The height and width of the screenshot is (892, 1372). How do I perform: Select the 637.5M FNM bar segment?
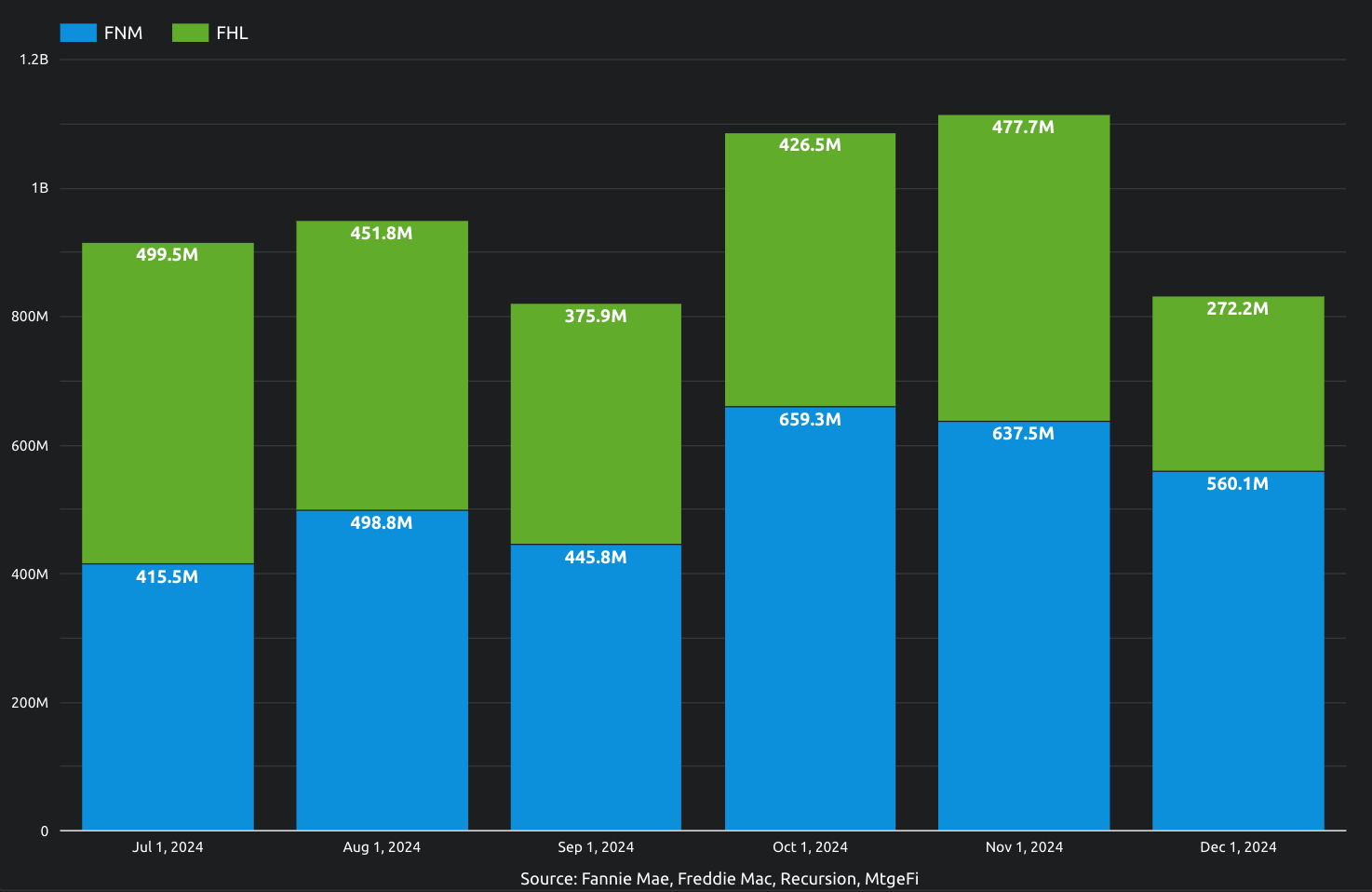click(x=1024, y=626)
